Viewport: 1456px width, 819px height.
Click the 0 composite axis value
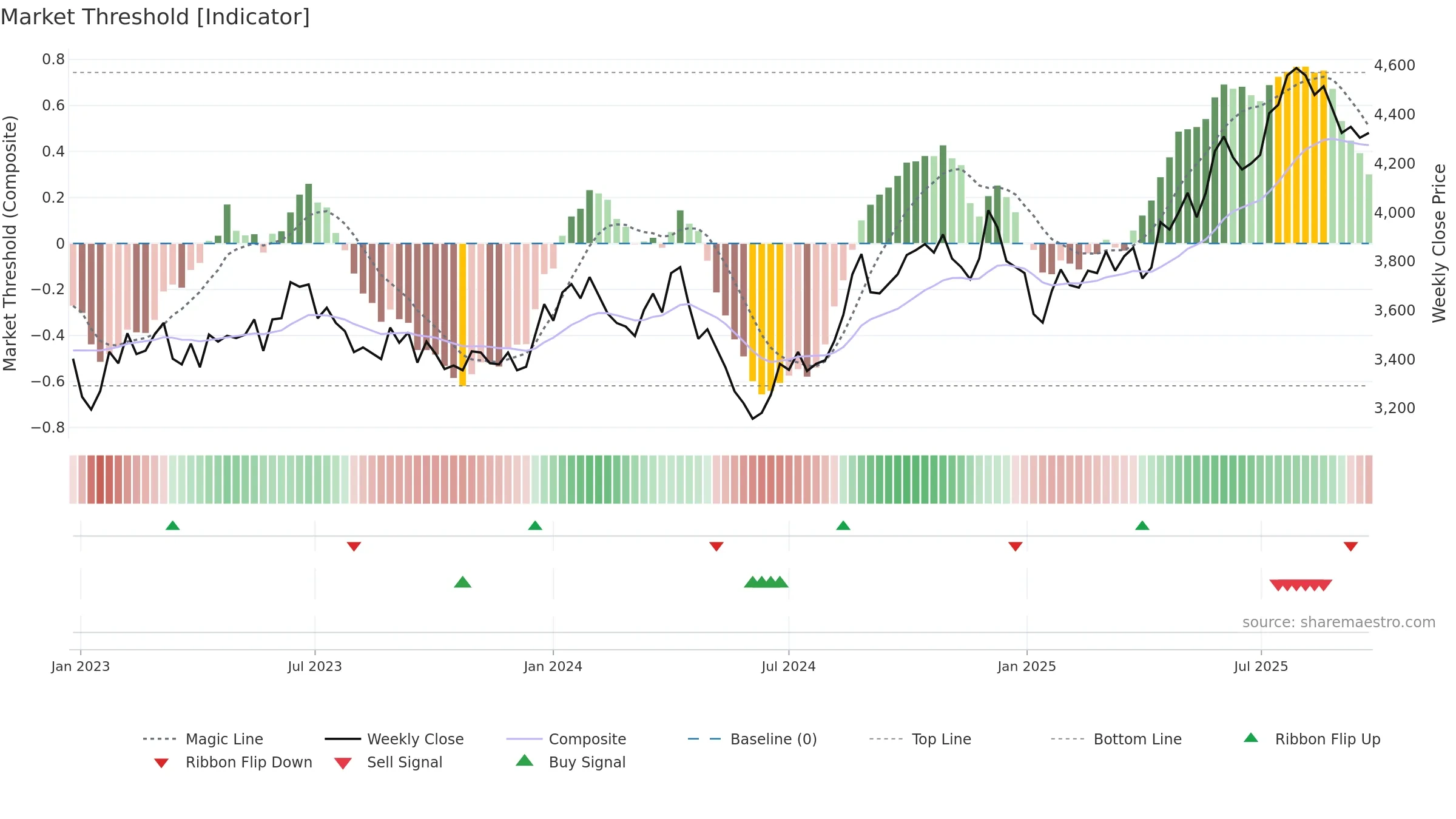[60, 244]
